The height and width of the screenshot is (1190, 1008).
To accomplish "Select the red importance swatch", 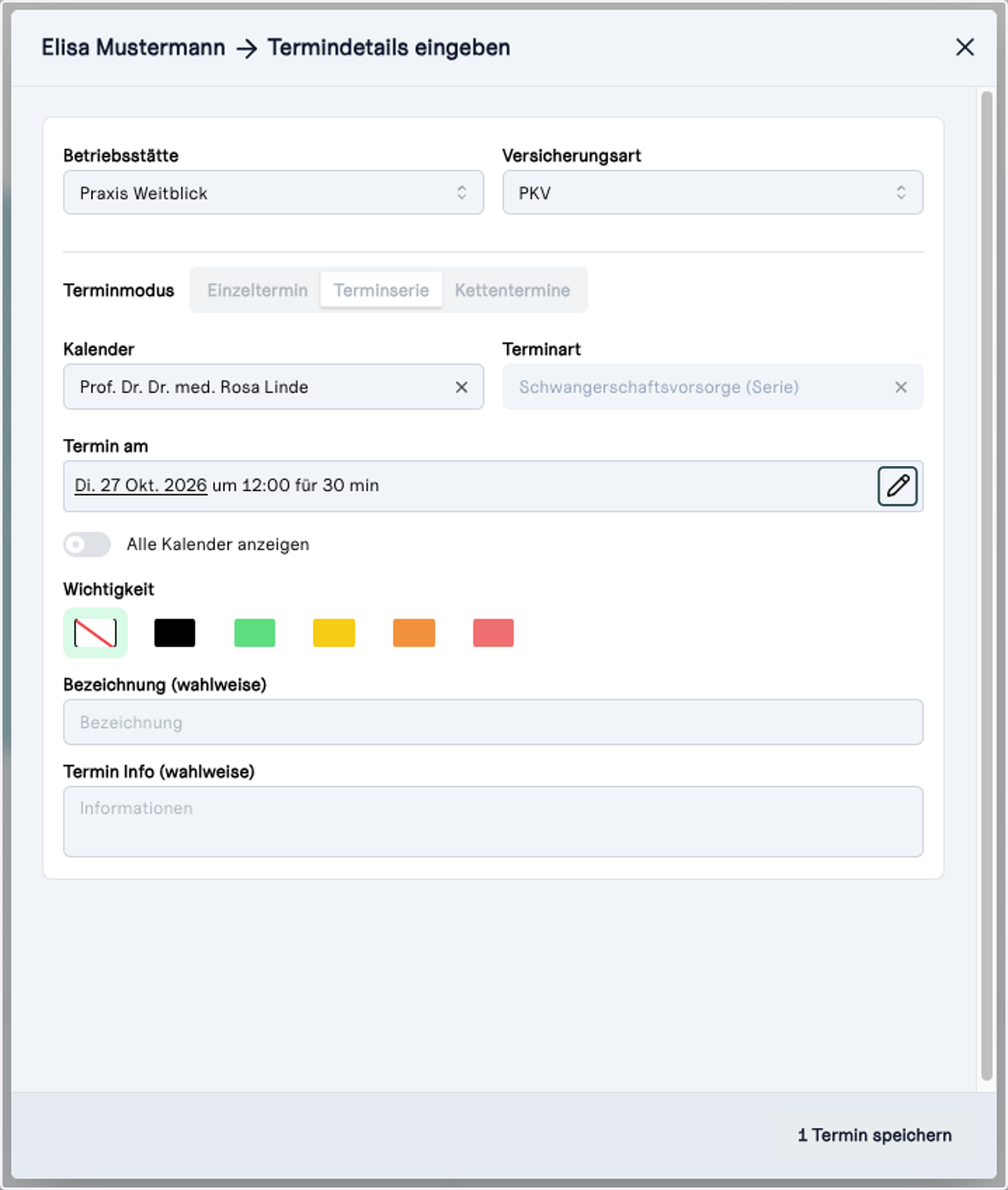I will click(x=493, y=632).
